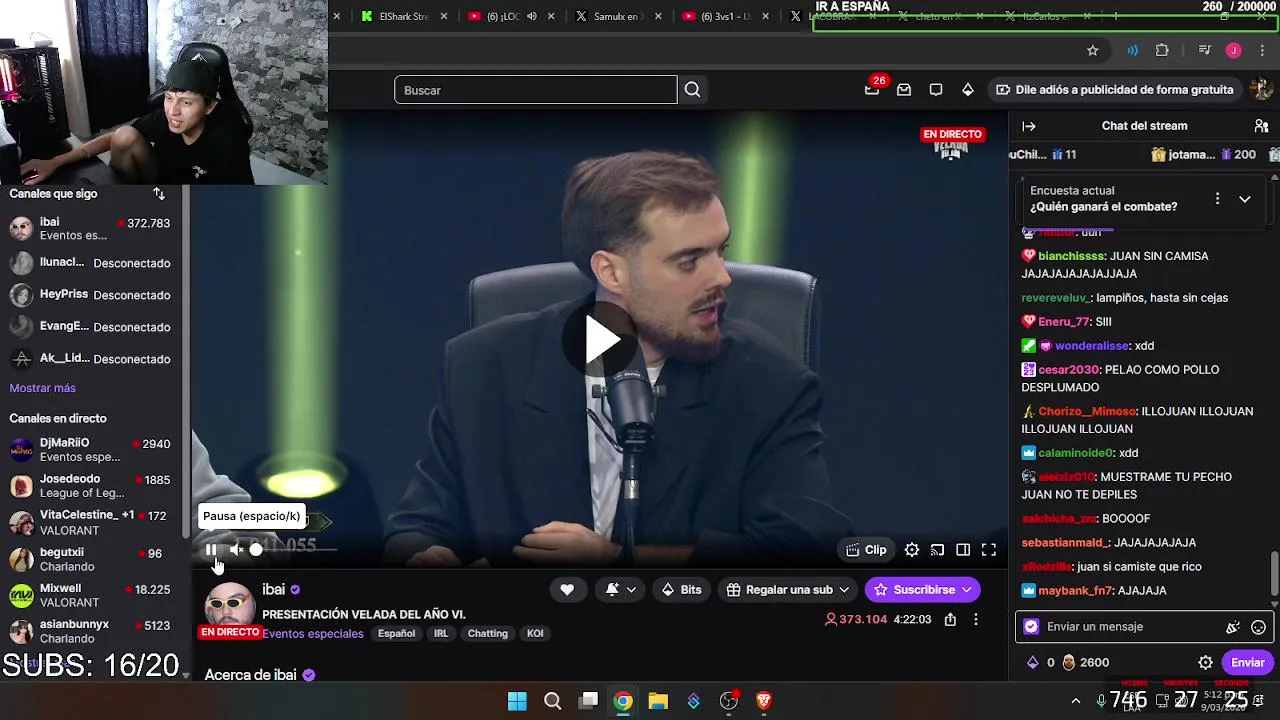Image resolution: width=1280 pixels, height=720 pixels.
Task: Open the notification bell dropdown
Action: [x=621, y=590]
